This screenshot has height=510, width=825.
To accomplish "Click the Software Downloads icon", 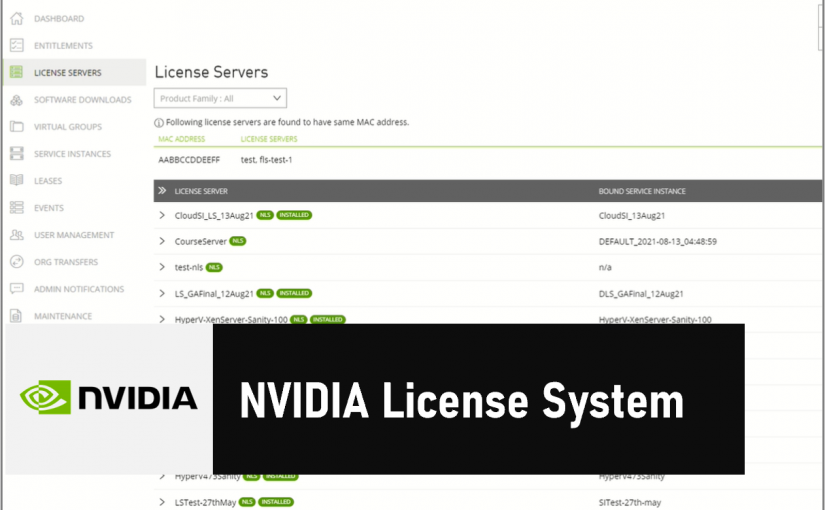I will (17, 99).
